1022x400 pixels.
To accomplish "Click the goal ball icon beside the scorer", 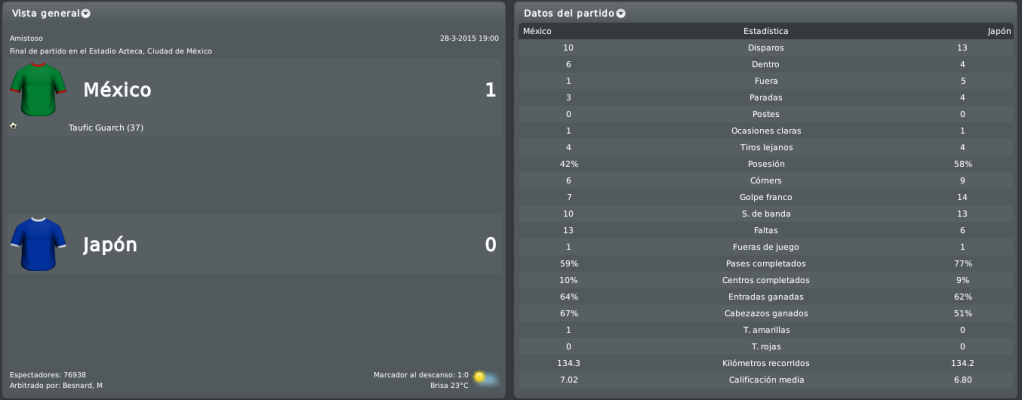I will 14,126.
